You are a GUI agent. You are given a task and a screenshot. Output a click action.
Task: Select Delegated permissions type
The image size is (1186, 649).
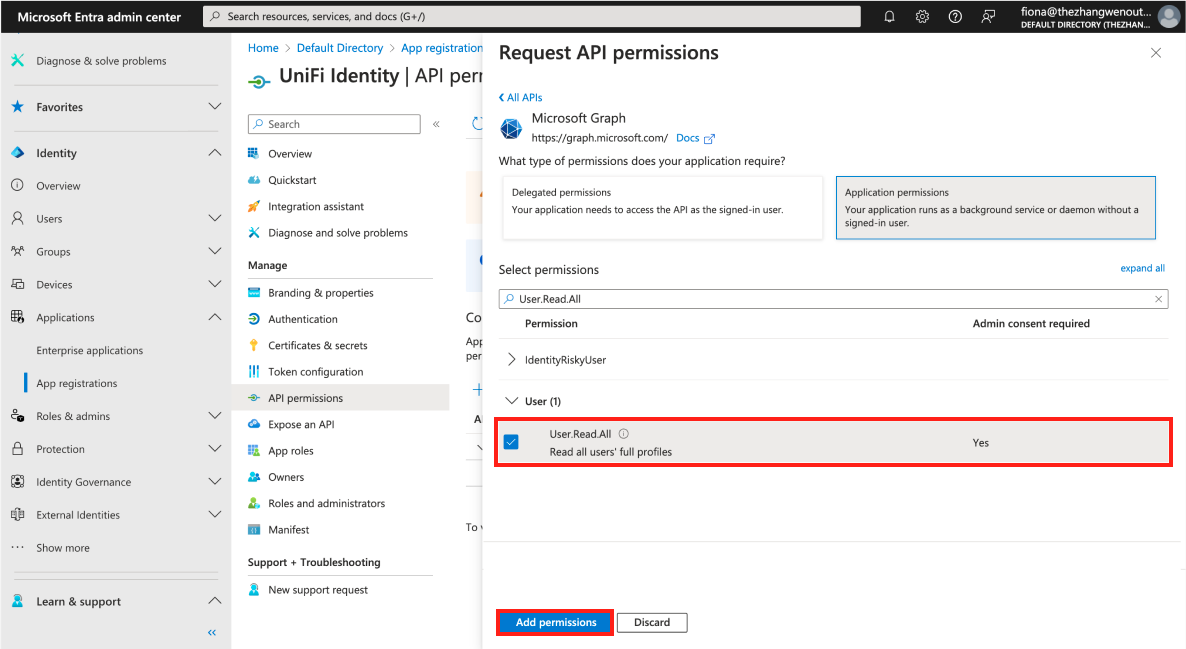(x=663, y=208)
